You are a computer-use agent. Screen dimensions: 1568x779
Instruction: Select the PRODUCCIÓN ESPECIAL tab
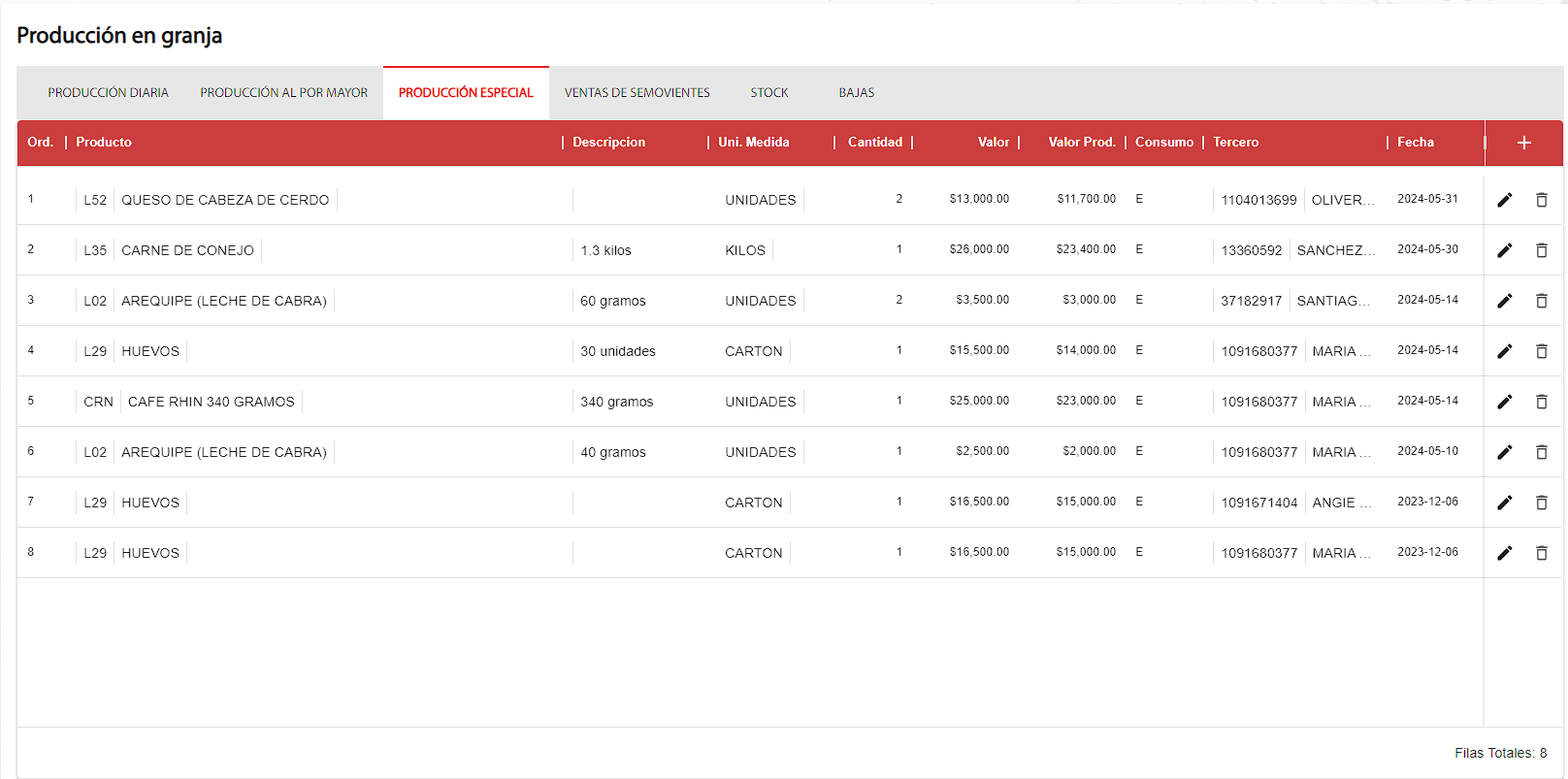(x=466, y=93)
